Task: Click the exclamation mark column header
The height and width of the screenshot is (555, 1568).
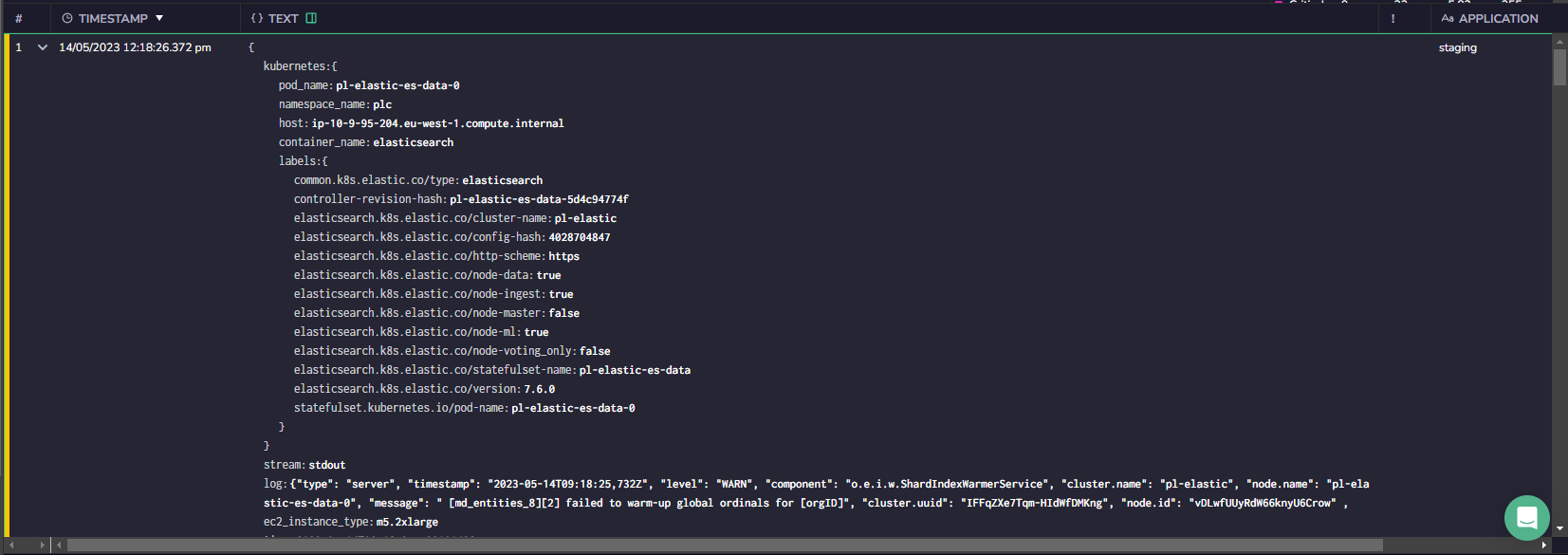Action: coord(1393,18)
